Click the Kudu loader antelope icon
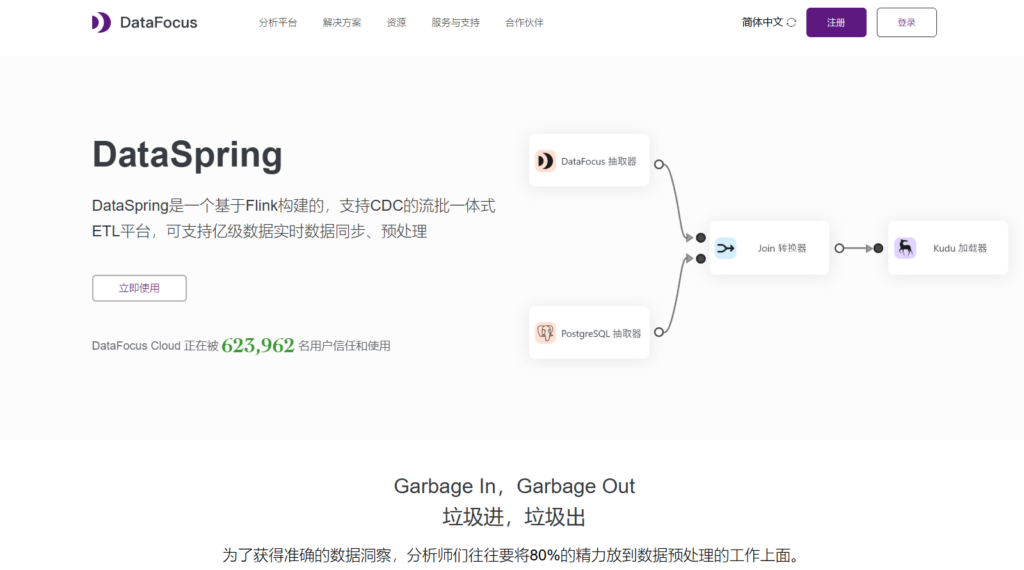 click(x=905, y=248)
